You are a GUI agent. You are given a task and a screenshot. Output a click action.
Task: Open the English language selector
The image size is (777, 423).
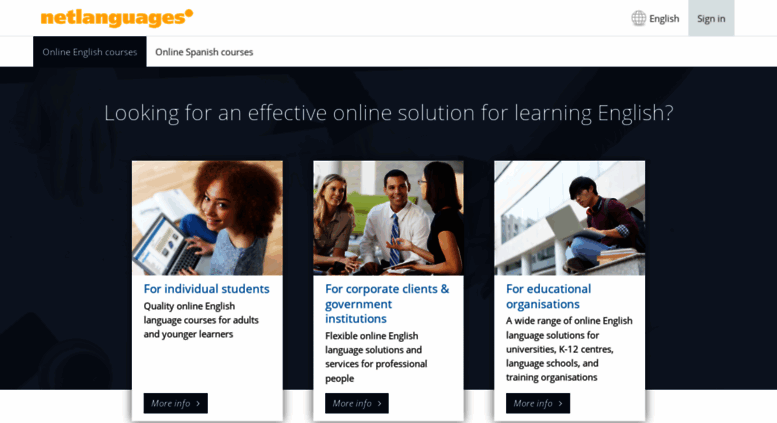click(655, 18)
